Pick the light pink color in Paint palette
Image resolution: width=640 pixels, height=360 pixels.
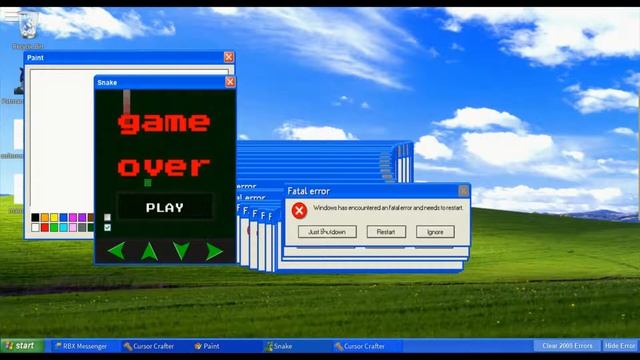click(73, 227)
